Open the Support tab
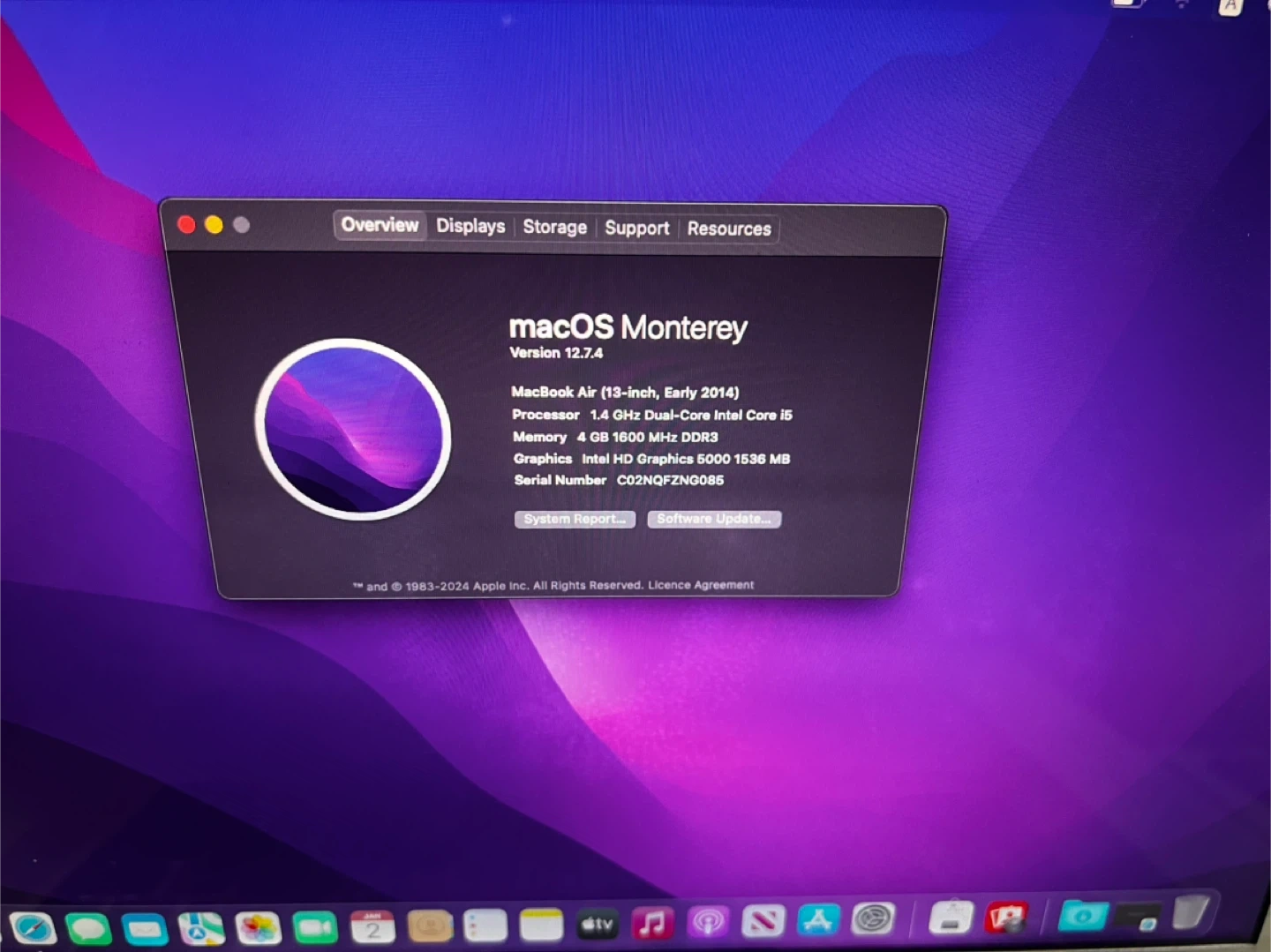The image size is (1271, 952). (x=636, y=228)
